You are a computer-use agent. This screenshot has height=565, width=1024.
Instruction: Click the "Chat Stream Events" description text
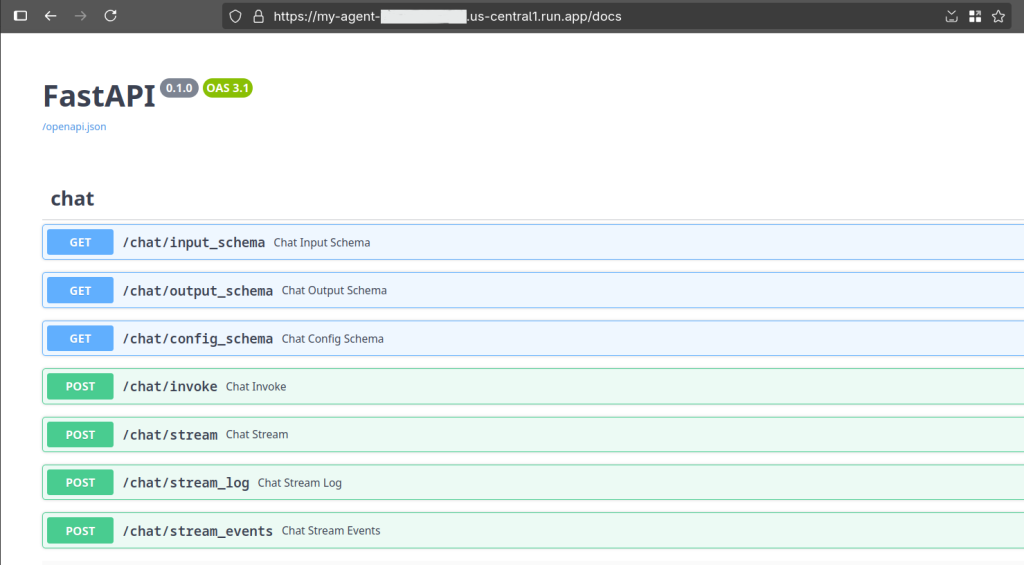[x=331, y=530]
